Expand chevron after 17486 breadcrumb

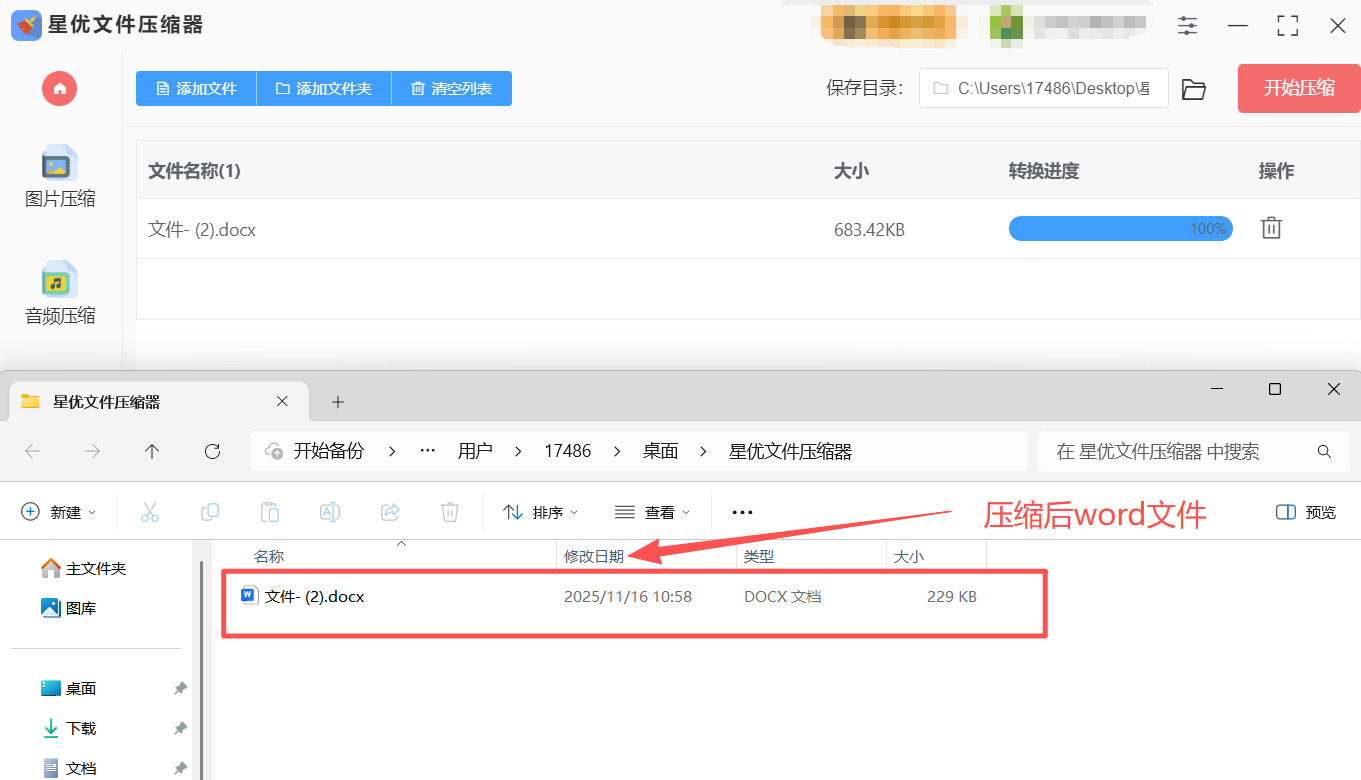click(x=617, y=452)
